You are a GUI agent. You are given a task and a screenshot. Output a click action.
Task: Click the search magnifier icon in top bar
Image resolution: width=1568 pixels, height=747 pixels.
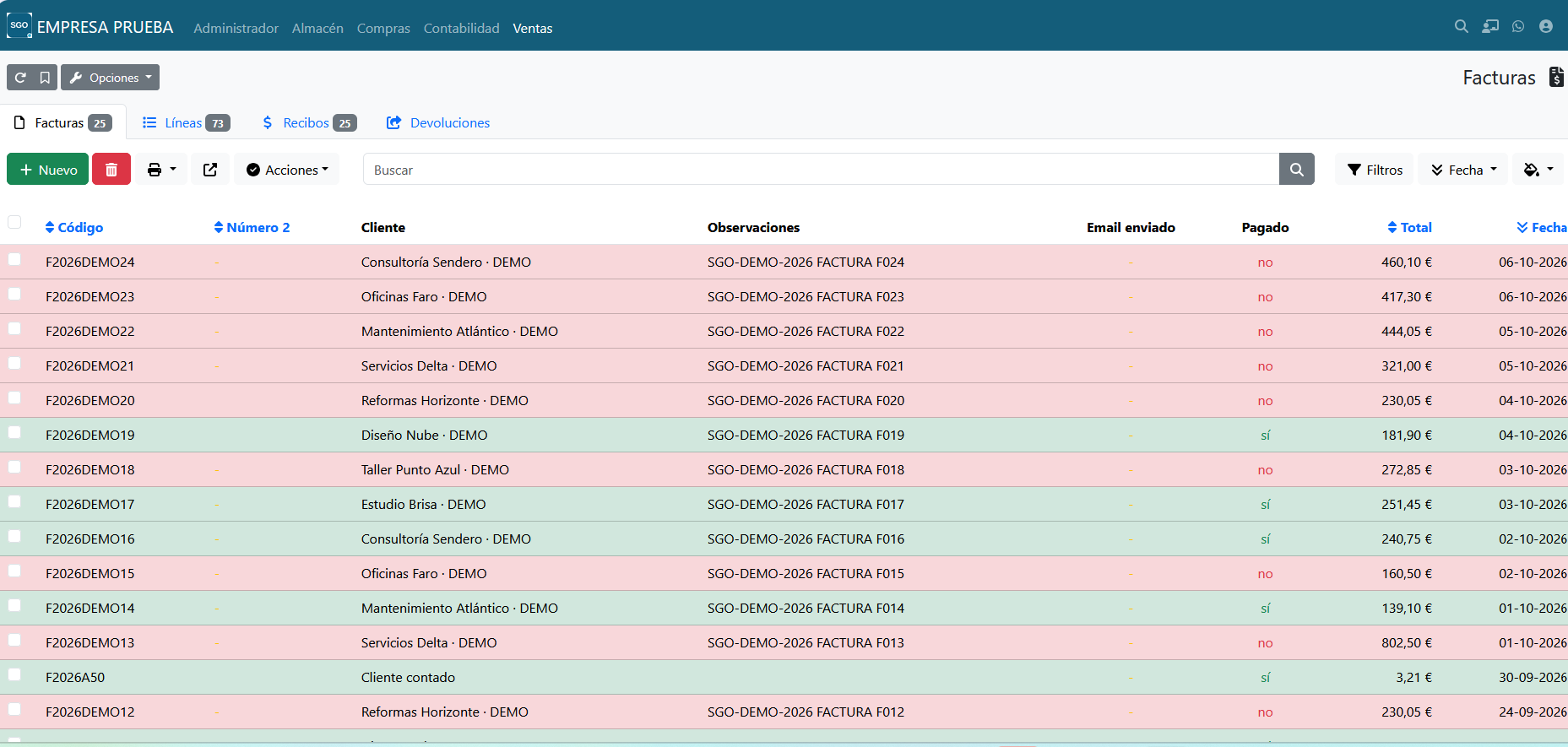point(1461,27)
